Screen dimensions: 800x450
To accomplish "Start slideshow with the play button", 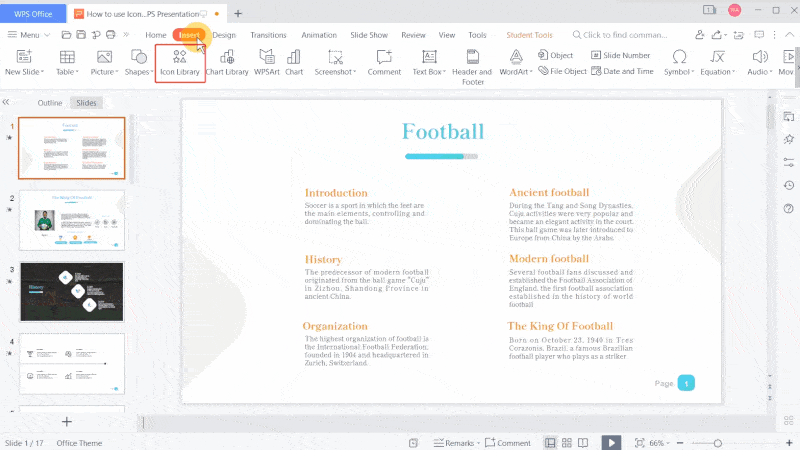I will [x=611, y=442].
